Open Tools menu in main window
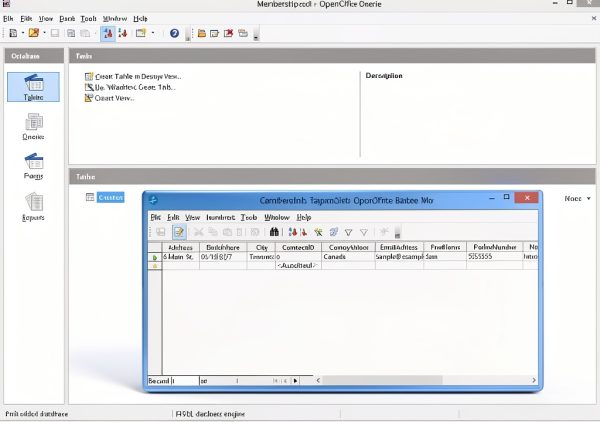The image size is (600, 422). (88, 18)
